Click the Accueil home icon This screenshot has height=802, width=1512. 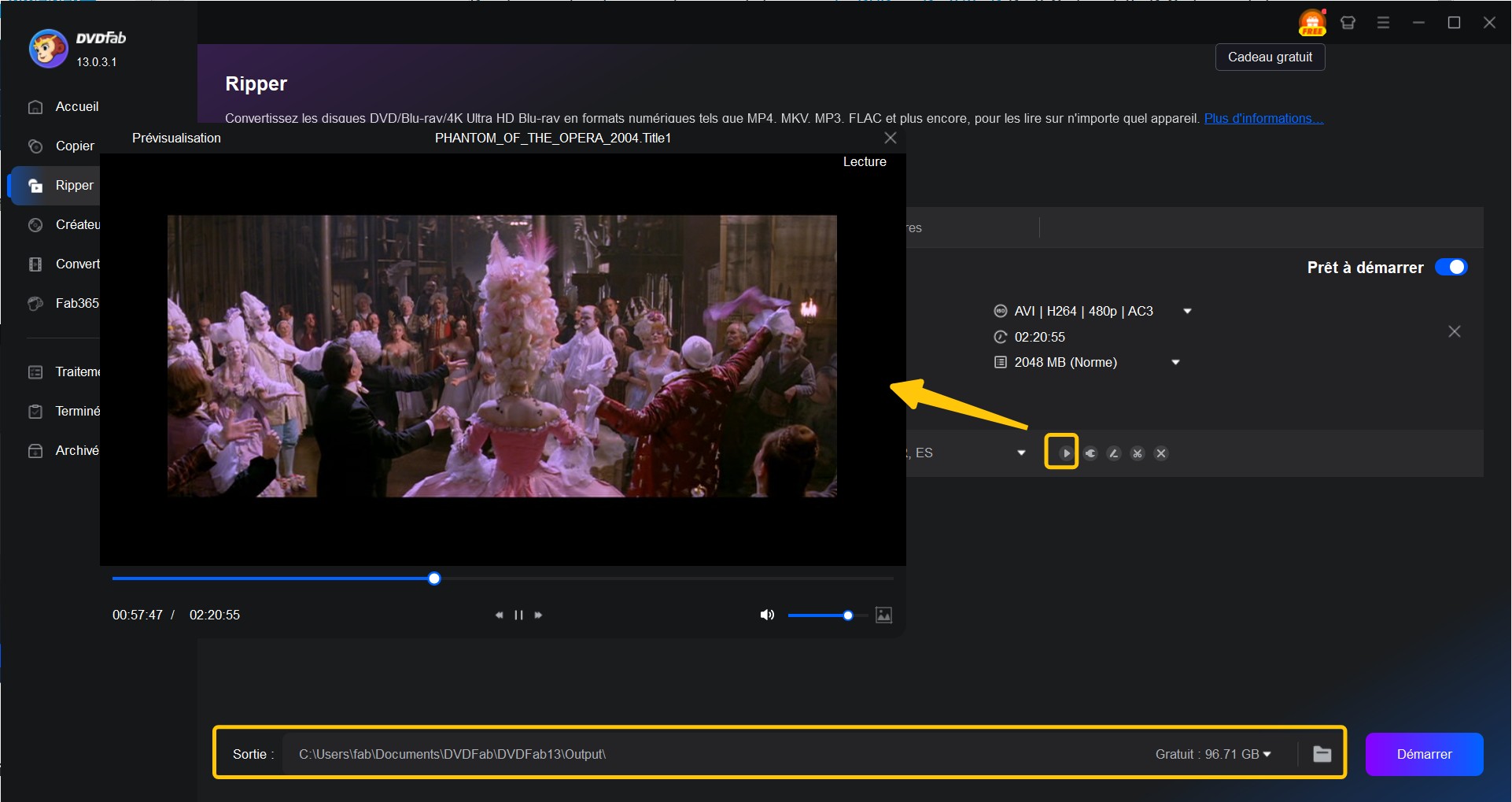(x=35, y=107)
